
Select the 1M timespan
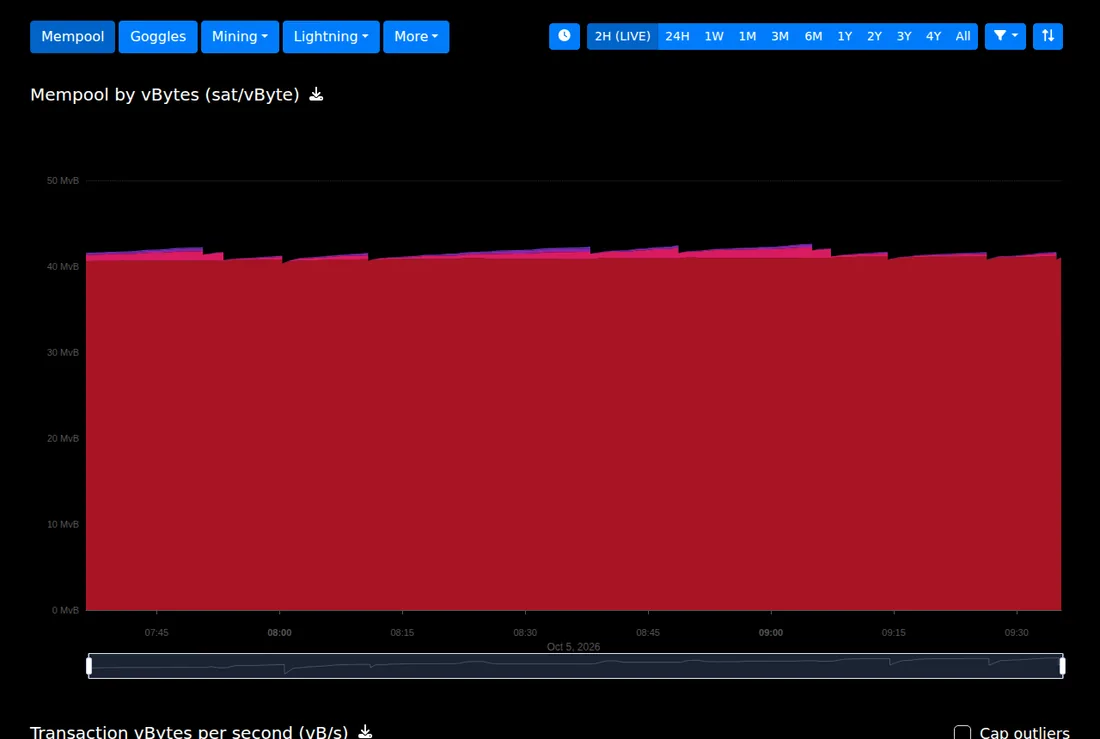(747, 36)
